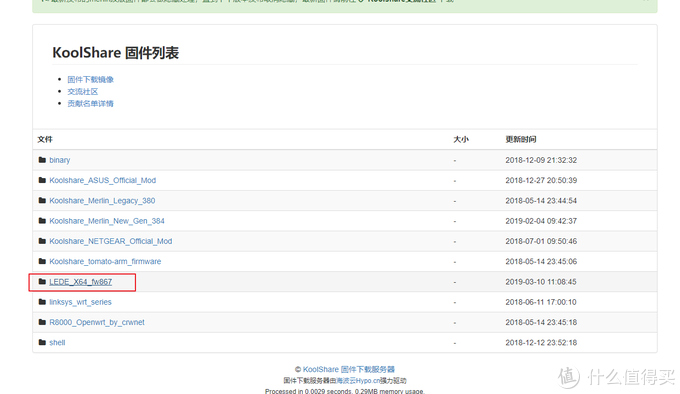Click timestamp 2018-06-11 17:00:10
This screenshot has width=680, height=394.
click(541, 302)
